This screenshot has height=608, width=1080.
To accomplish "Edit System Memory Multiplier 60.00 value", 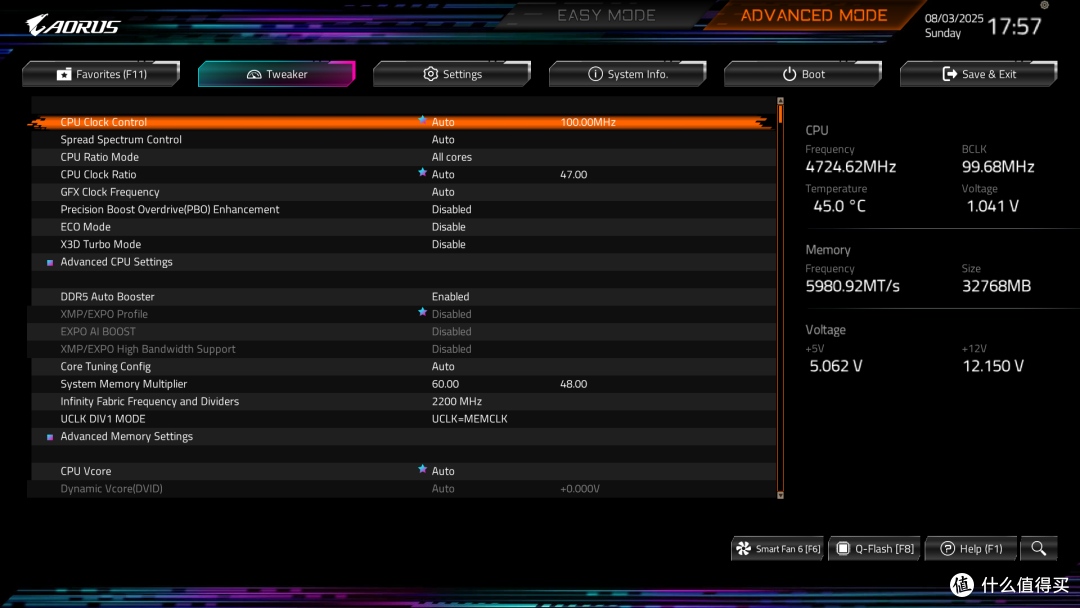I will point(445,384).
